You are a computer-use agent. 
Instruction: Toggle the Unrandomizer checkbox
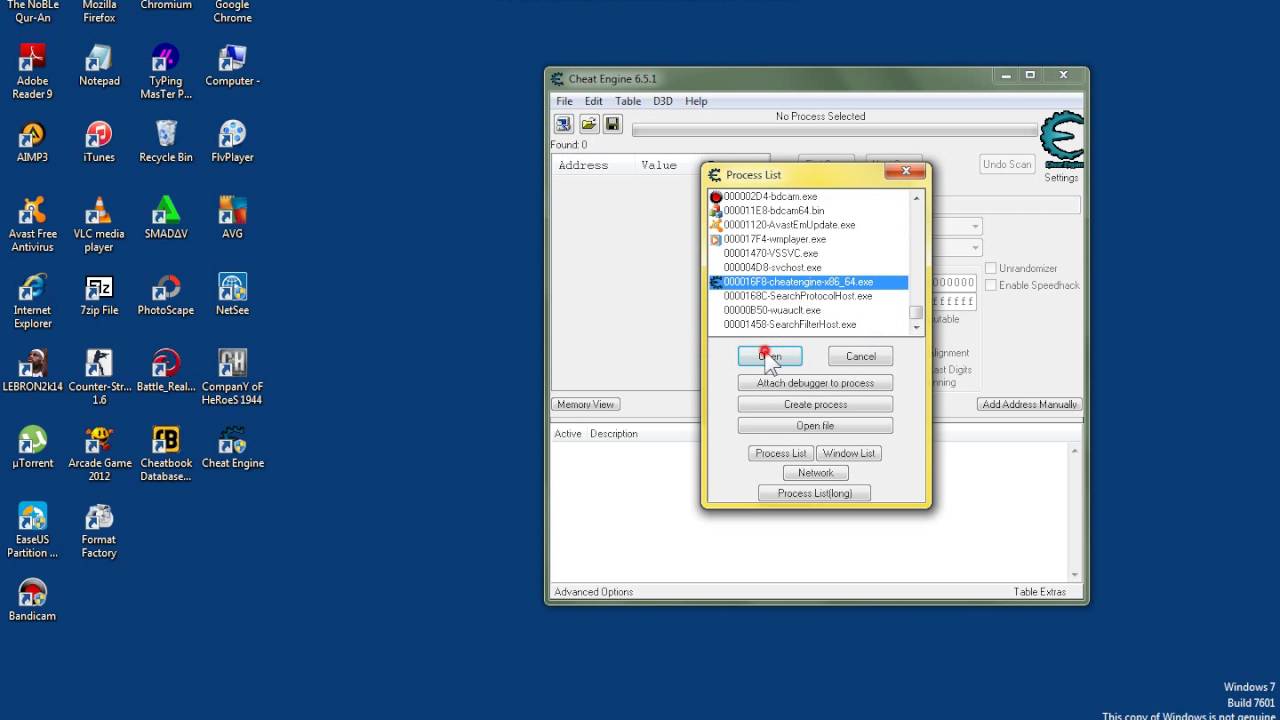991,268
